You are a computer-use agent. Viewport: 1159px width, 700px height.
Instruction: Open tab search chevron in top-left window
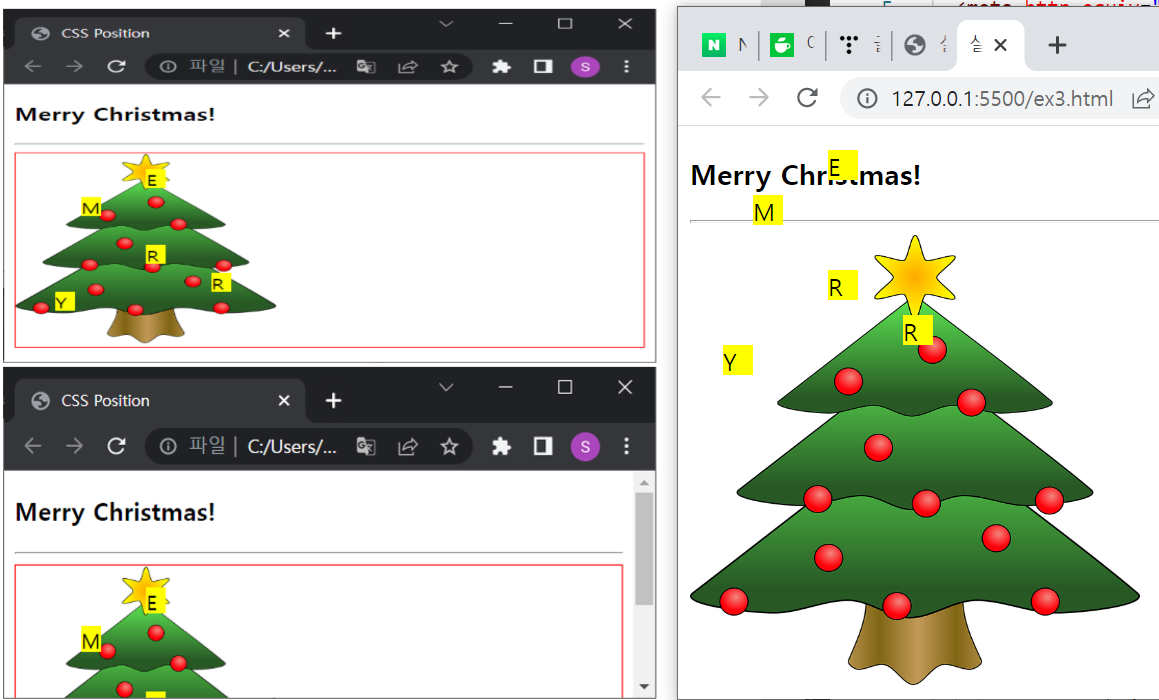446,24
